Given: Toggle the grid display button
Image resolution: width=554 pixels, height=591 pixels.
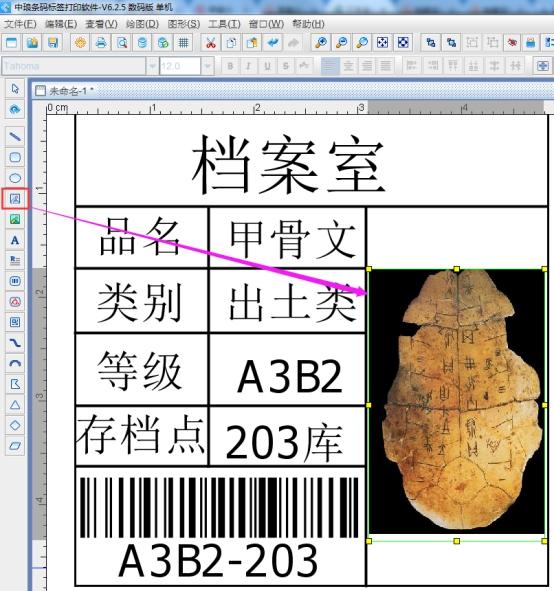Looking at the screenshot, I should (x=184, y=43).
